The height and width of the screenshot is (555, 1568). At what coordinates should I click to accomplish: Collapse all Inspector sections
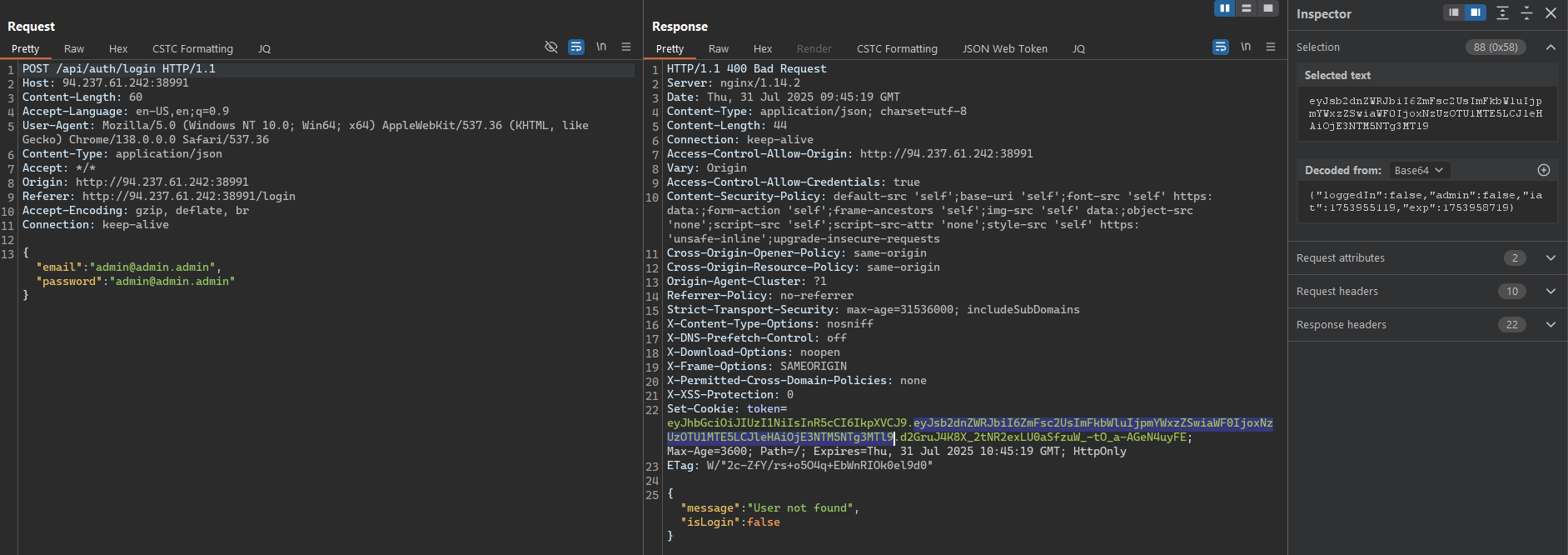pos(1526,12)
